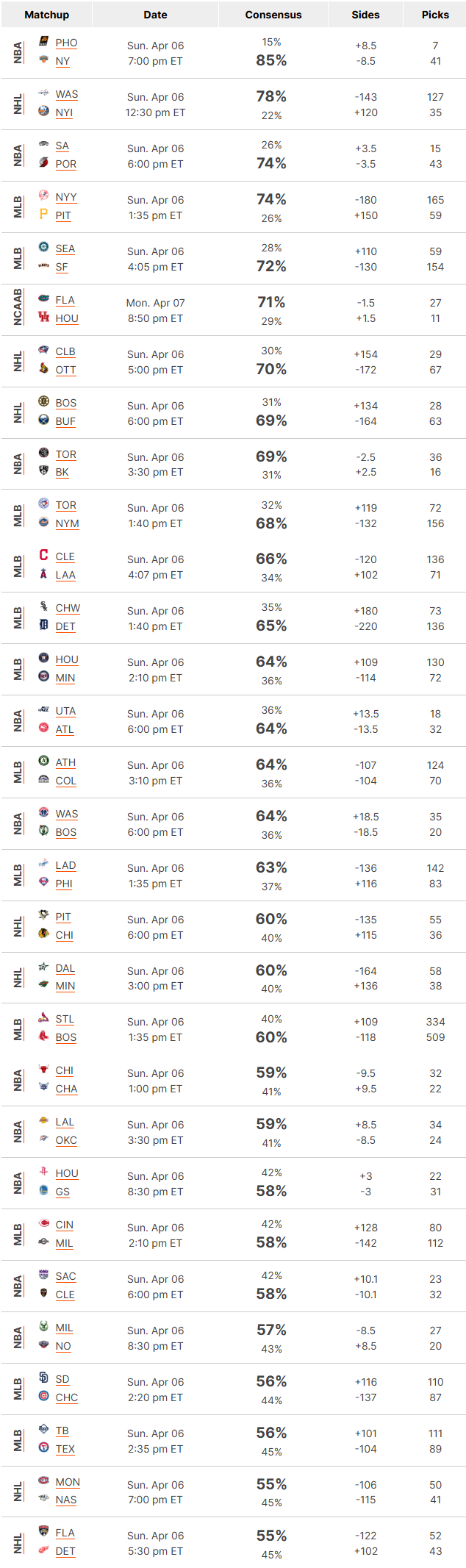The width and height of the screenshot is (466, 1568).
Task: Select the Picks column header
Action: 435,15
